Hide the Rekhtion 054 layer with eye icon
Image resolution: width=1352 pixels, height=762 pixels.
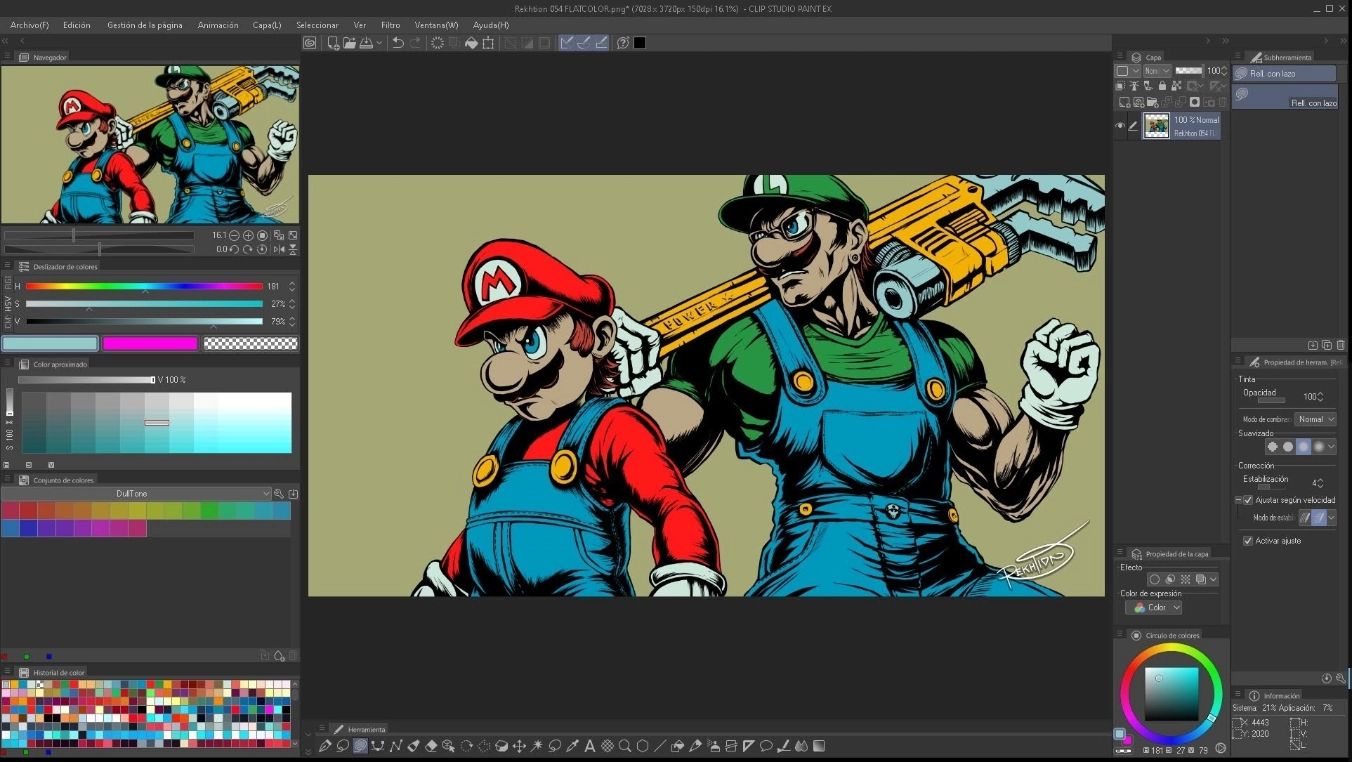tap(1120, 126)
